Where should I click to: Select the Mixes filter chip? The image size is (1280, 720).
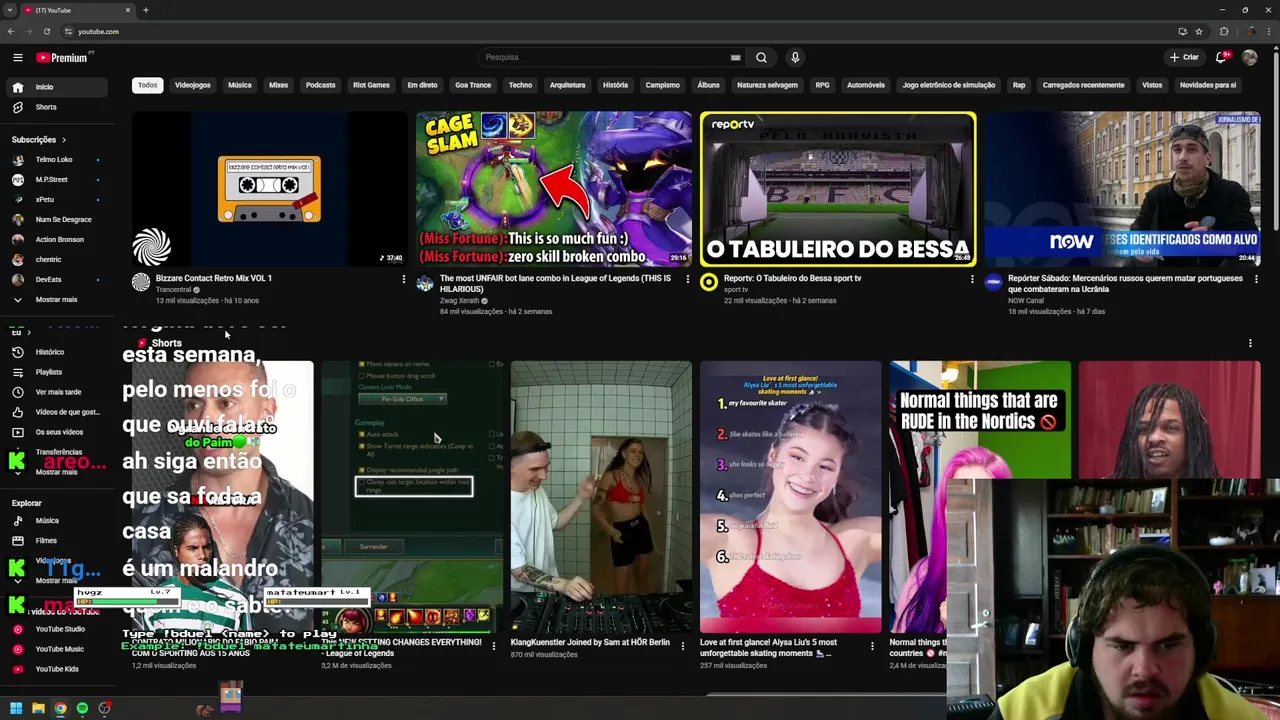point(278,85)
